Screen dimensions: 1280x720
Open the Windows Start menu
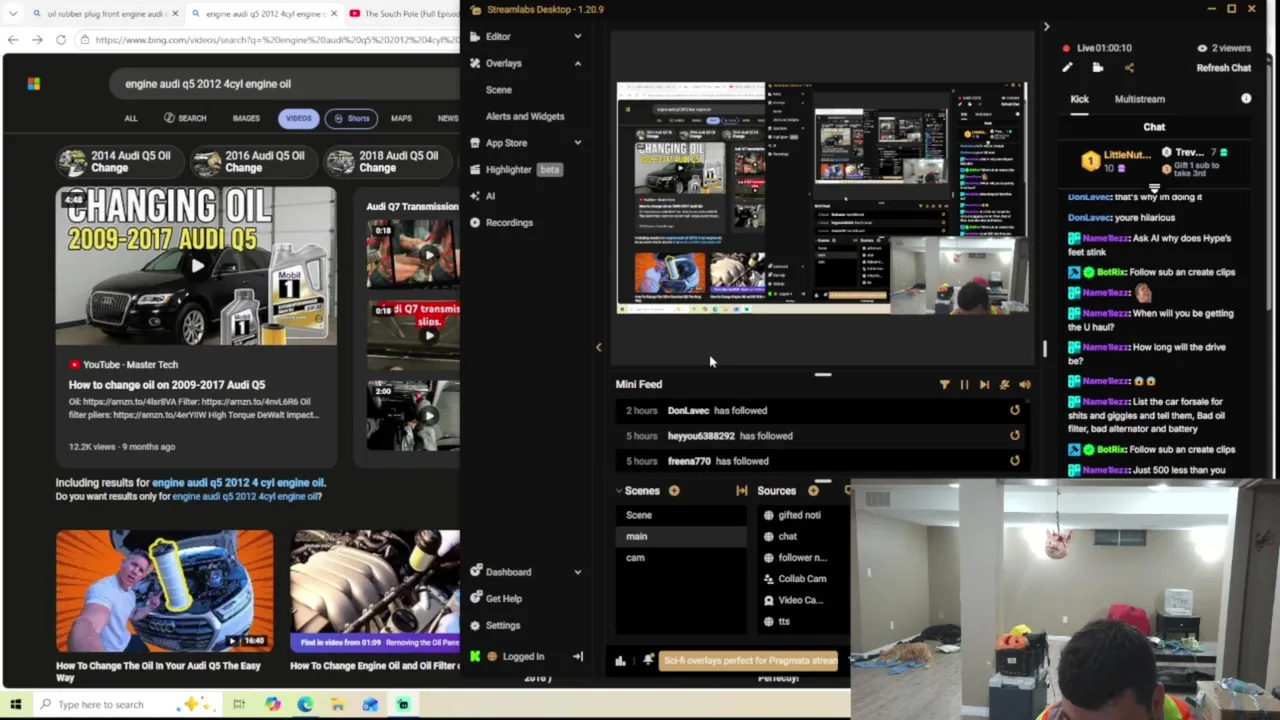click(x=15, y=704)
